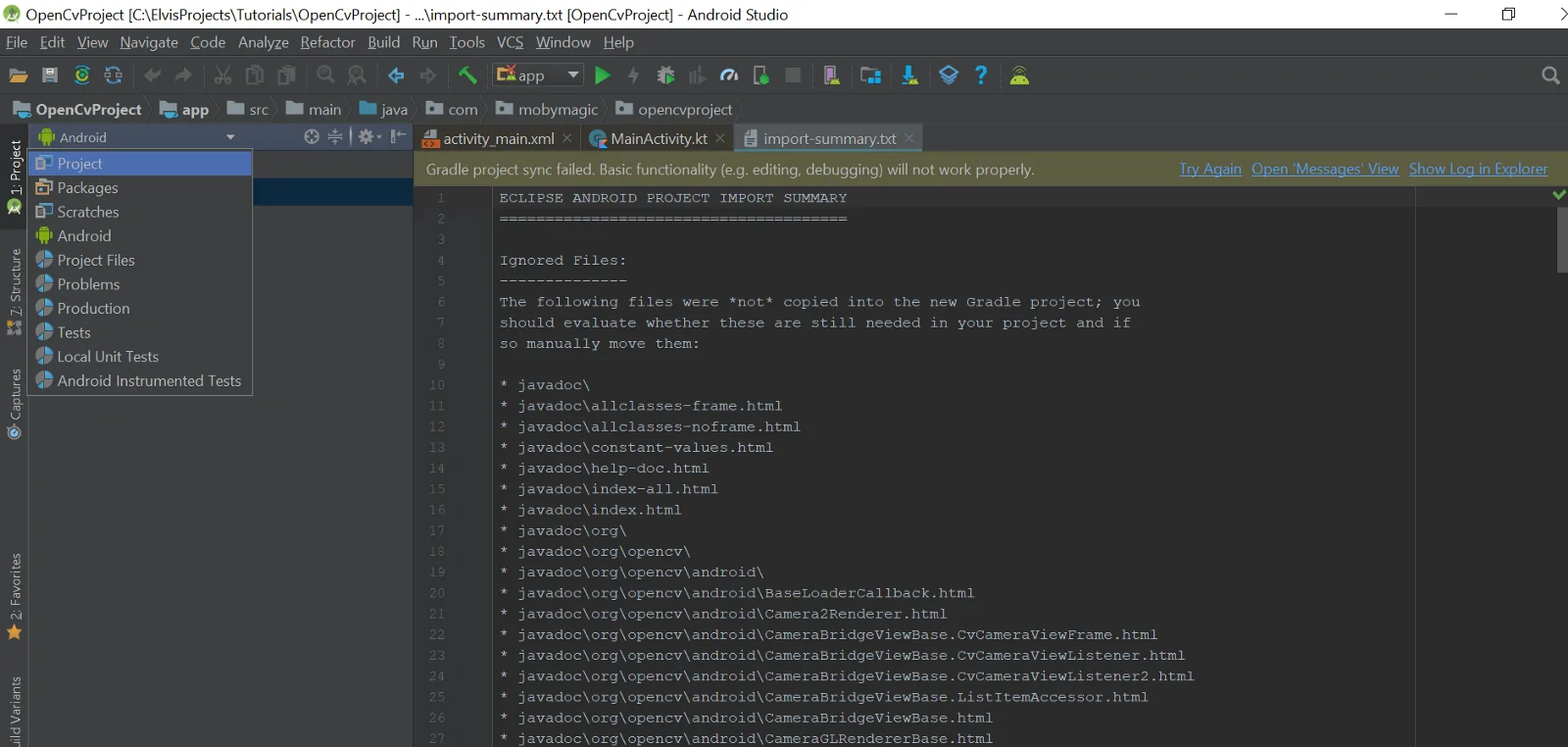Open the SDK Manager download icon
Image resolution: width=1568 pixels, height=747 pixels.
tap(909, 75)
